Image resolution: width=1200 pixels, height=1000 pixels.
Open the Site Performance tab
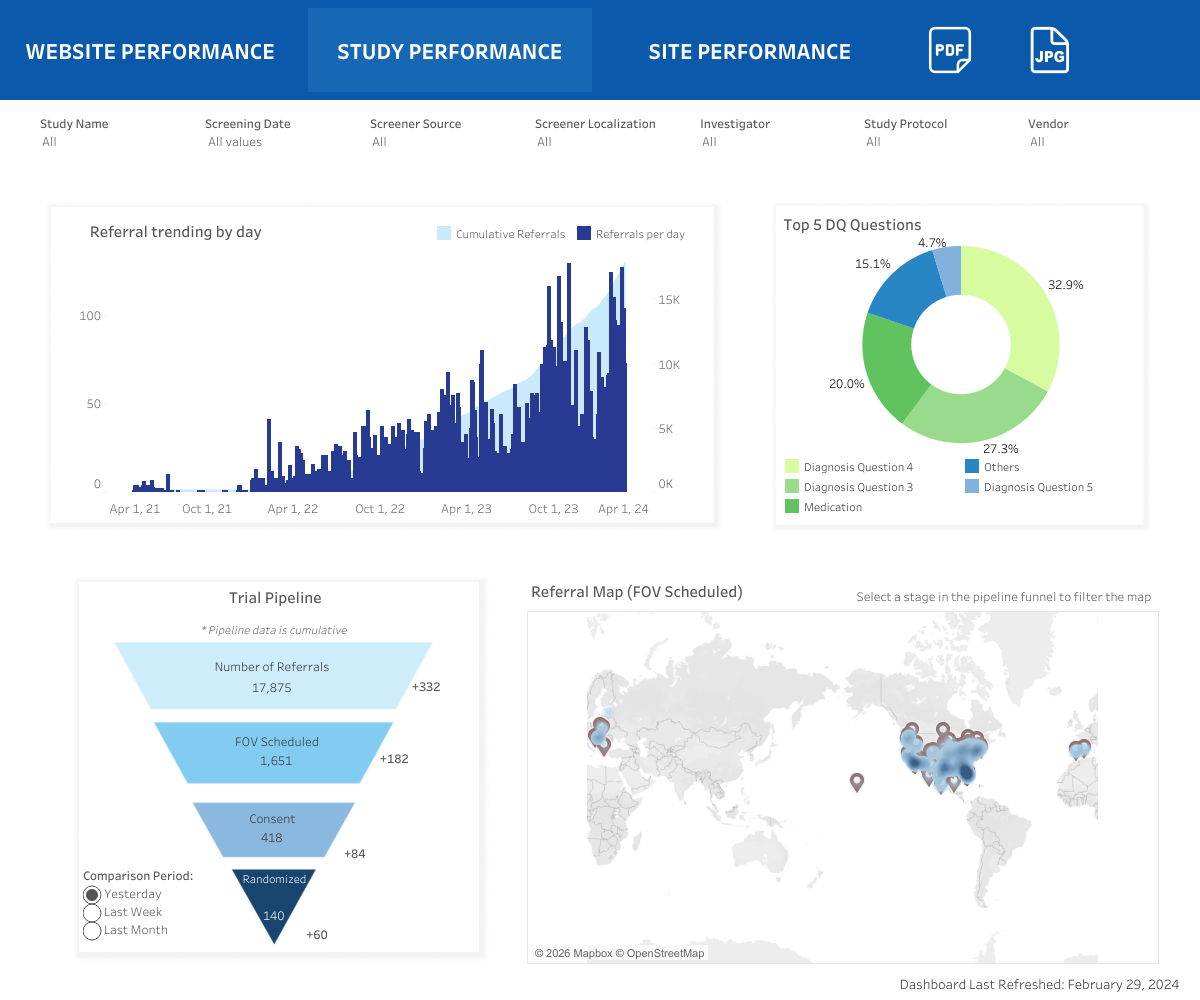point(749,52)
